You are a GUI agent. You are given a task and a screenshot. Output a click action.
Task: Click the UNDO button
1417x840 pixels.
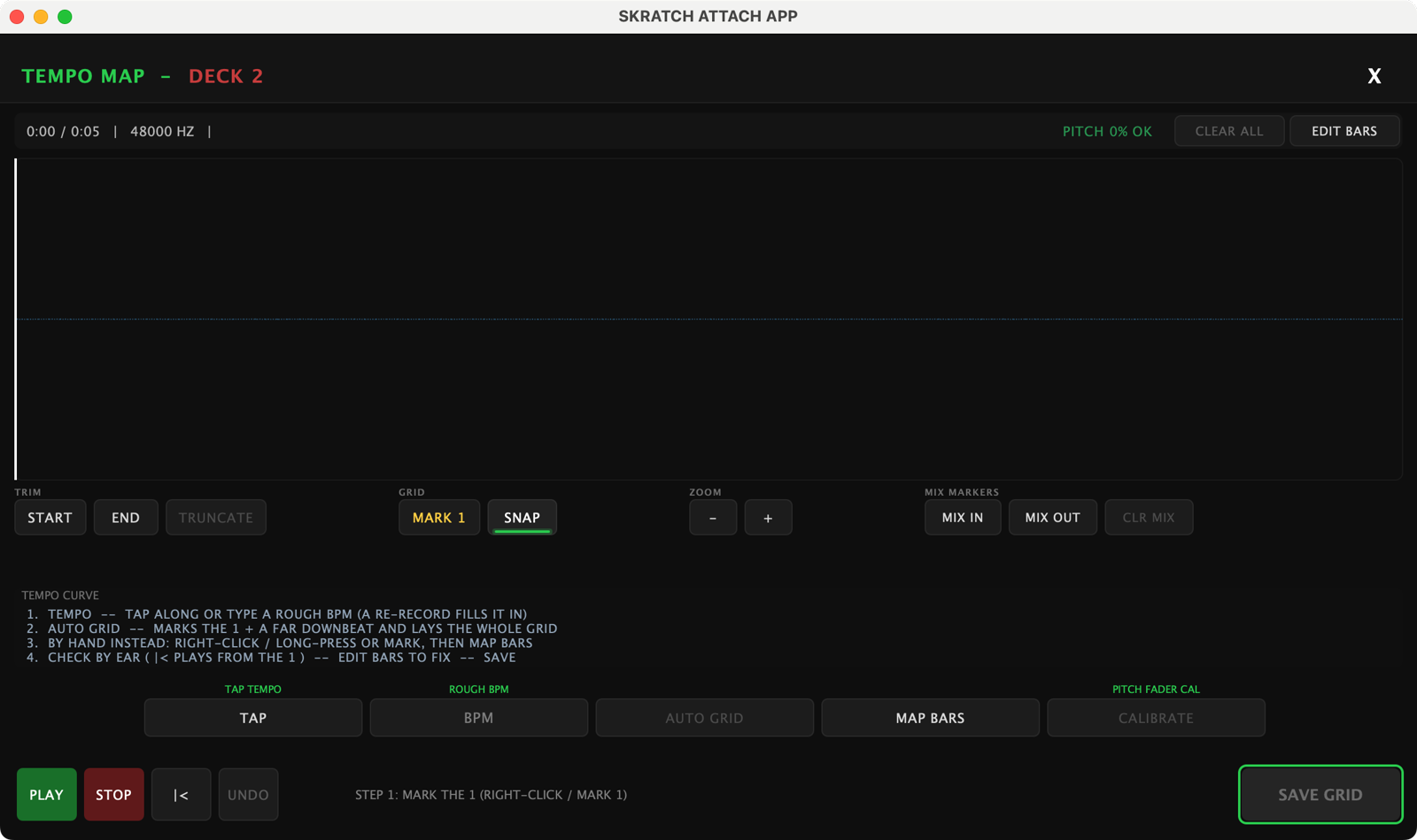(x=249, y=795)
